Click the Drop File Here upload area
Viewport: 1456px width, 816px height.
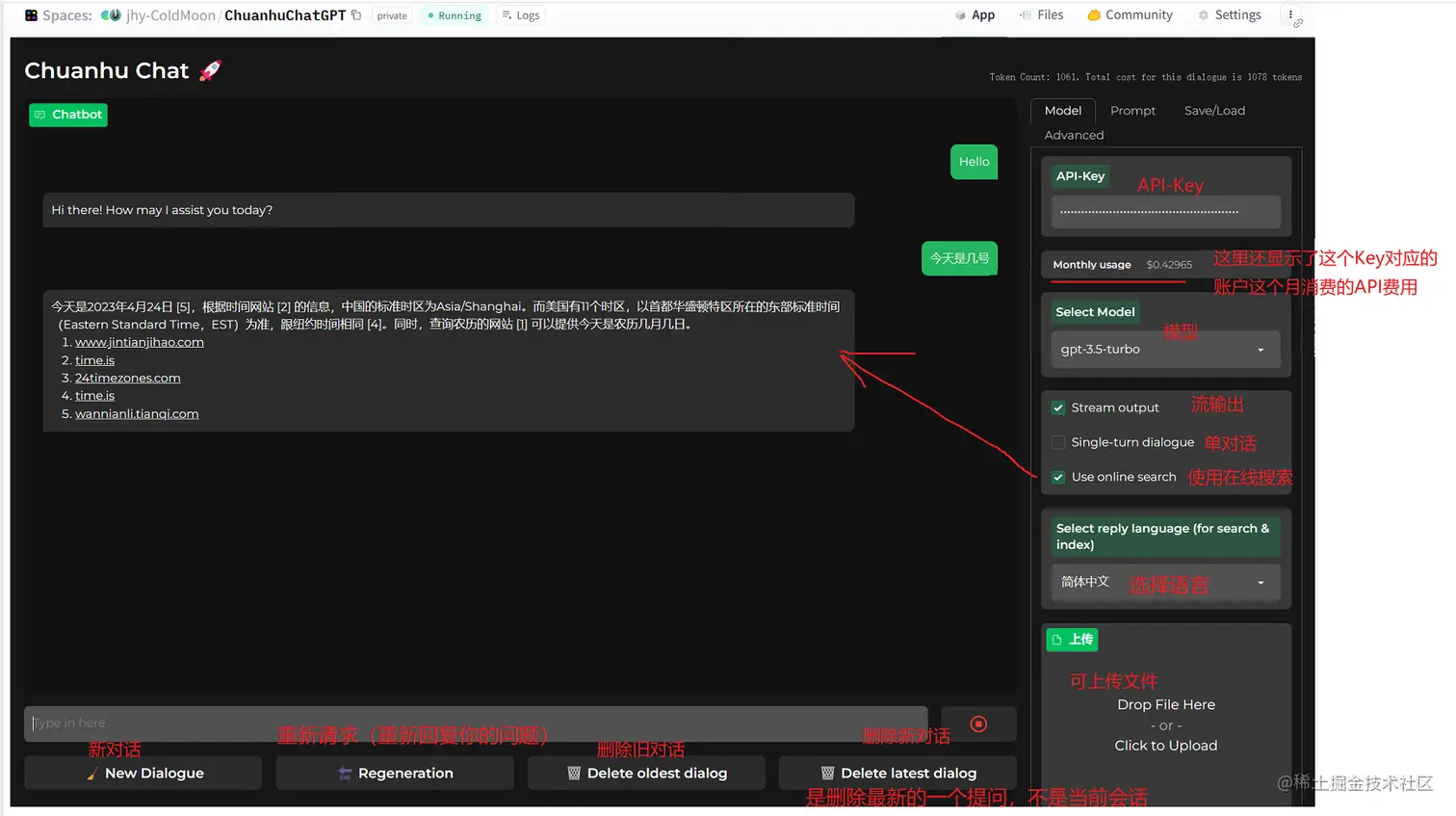pos(1166,725)
